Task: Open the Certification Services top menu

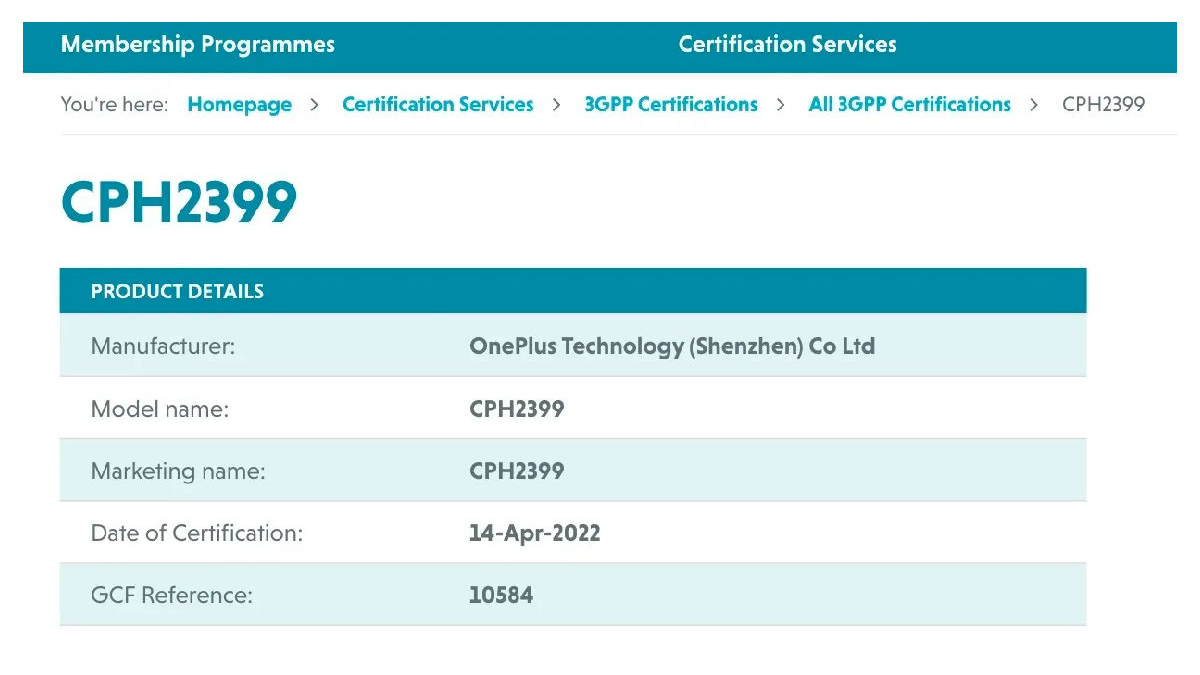Action: pos(787,45)
